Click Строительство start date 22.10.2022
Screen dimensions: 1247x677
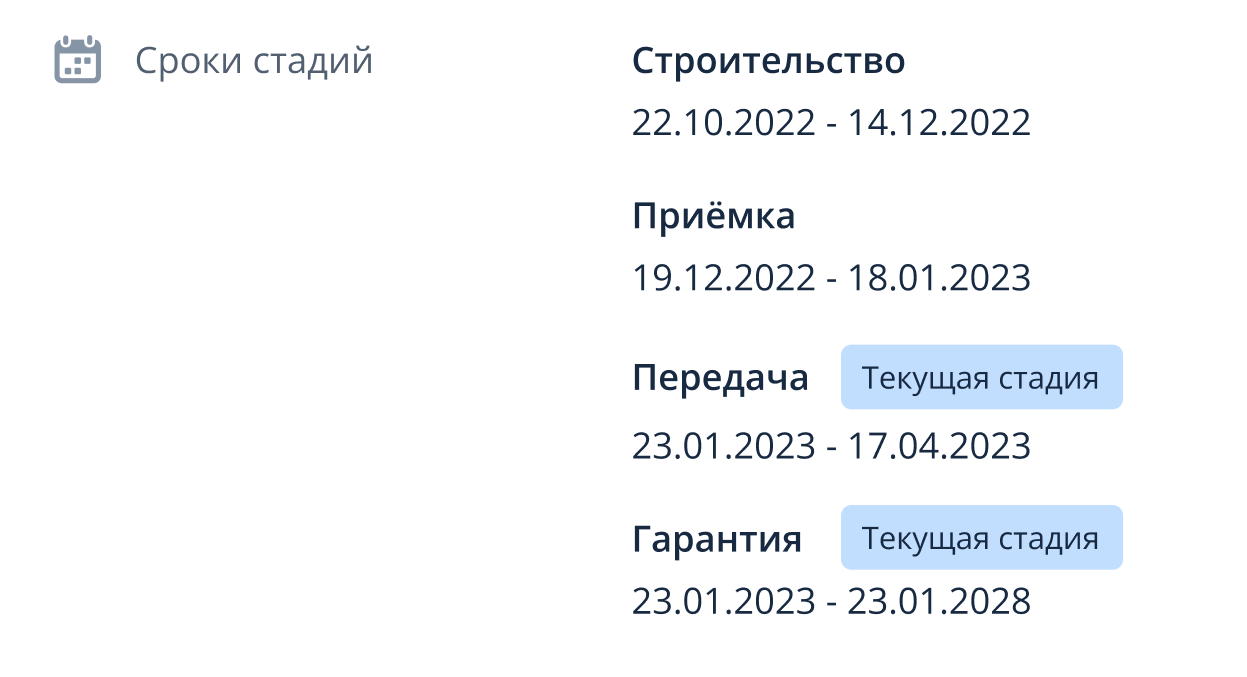[723, 123]
